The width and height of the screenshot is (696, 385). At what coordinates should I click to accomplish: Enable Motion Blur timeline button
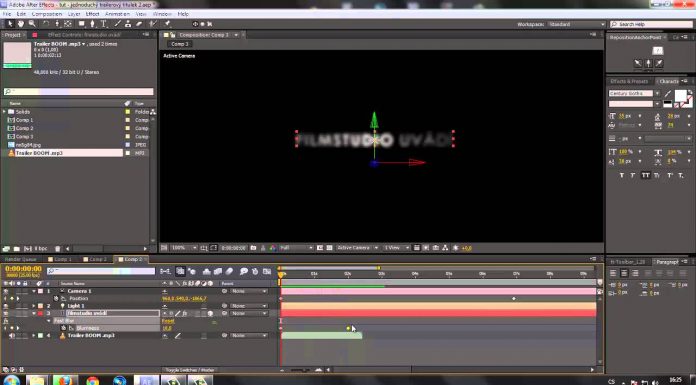click(x=229, y=271)
